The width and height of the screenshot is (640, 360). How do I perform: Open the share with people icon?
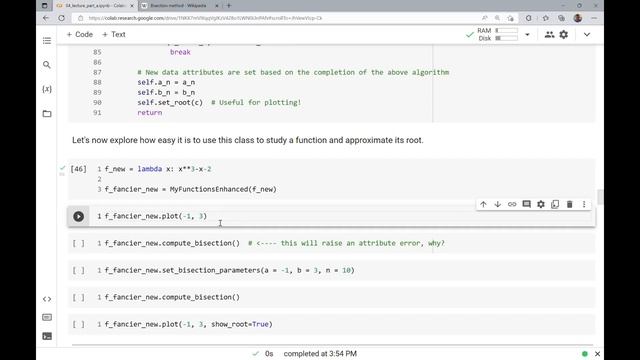tap(549, 35)
